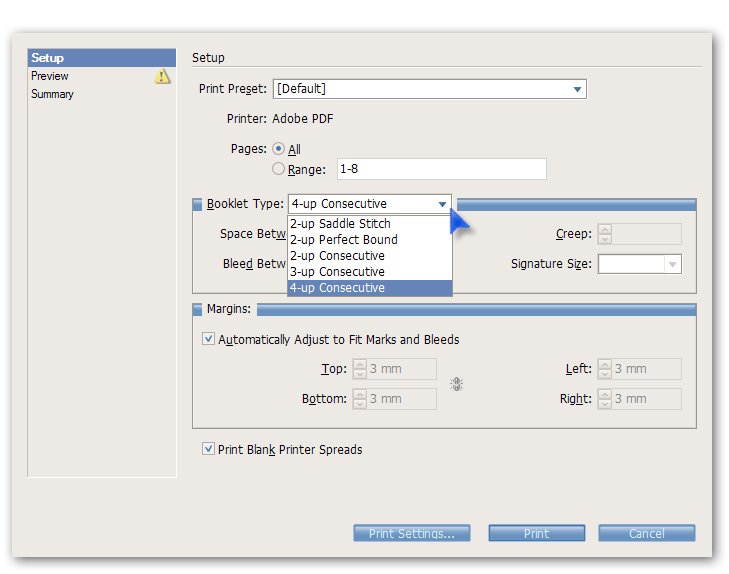Choose 2-up Perfect Bound booklet type
729x574 pixels.
click(370, 240)
